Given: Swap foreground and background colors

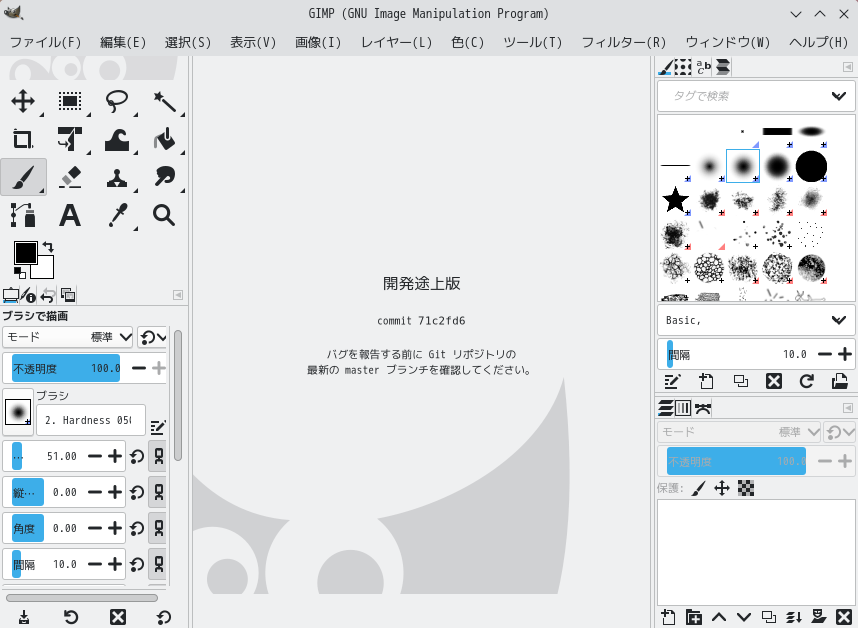Looking at the screenshot, I should (48, 247).
